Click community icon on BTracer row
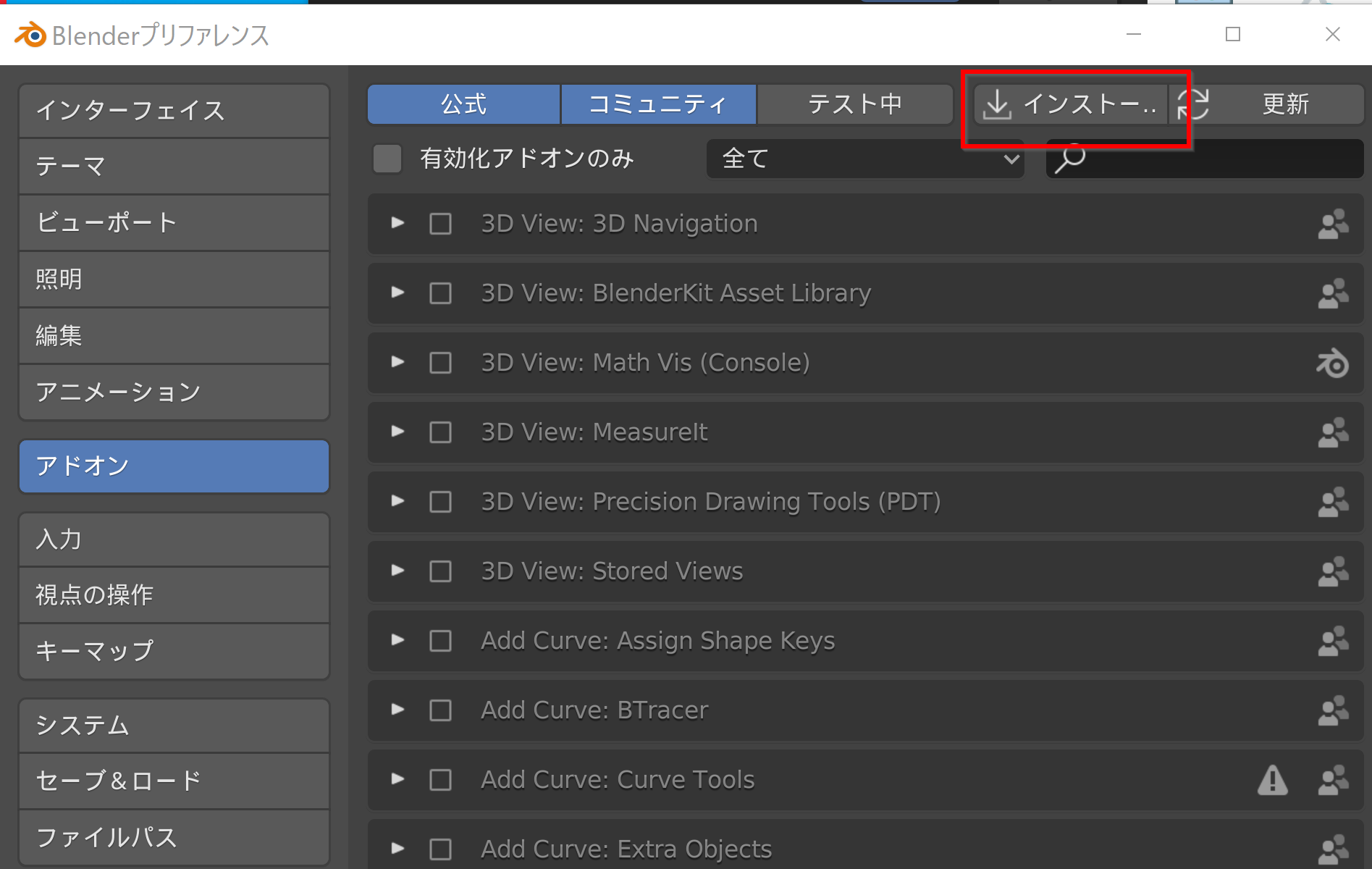The height and width of the screenshot is (869, 1372). pos(1333,710)
